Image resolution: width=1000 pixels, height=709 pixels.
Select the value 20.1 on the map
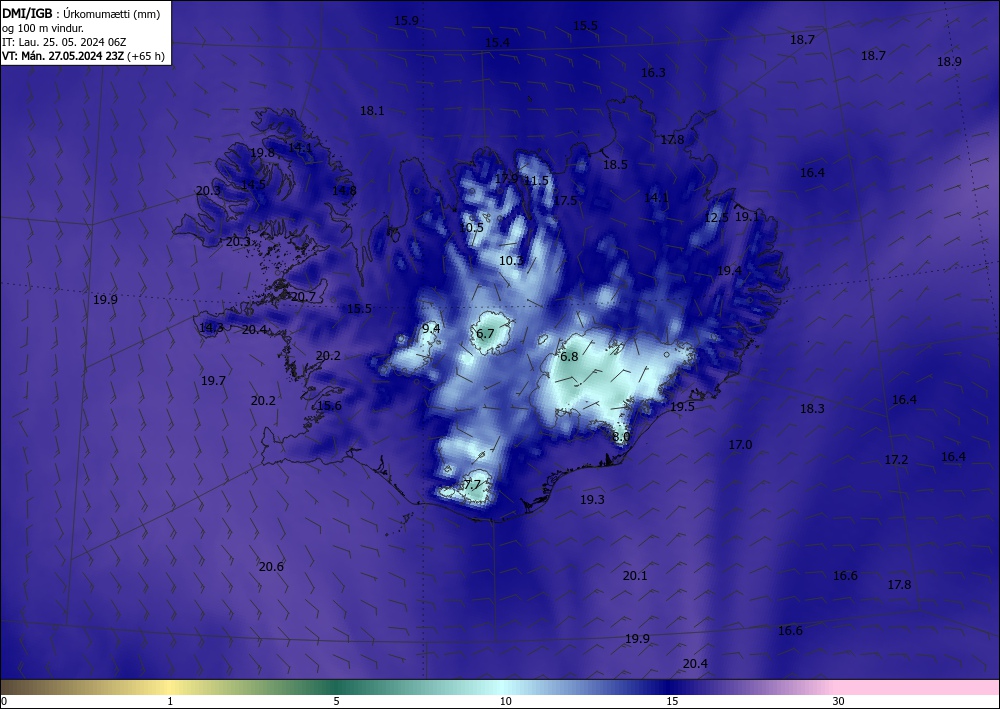(x=635, y=576)
